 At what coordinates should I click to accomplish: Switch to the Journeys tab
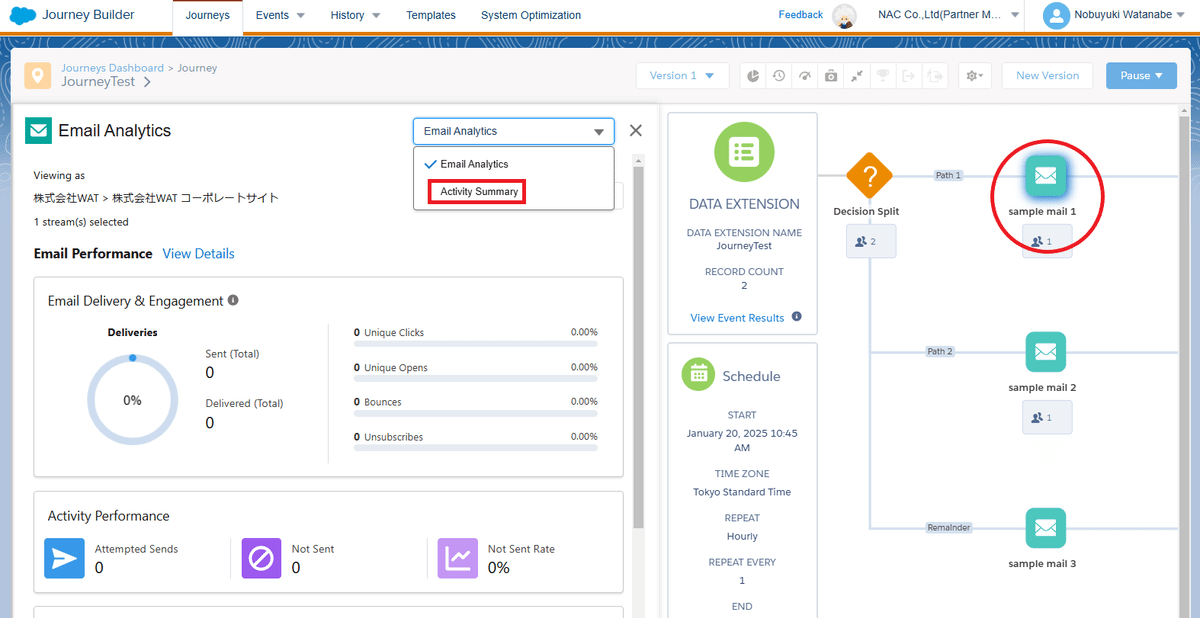coord(207,16)
